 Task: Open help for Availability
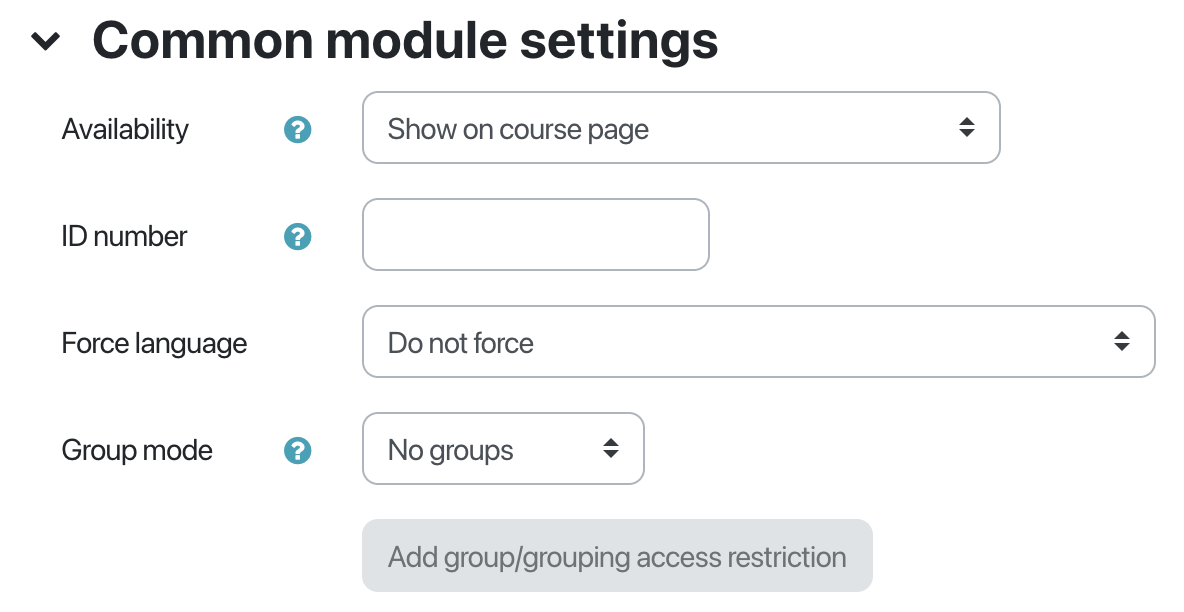(298, 129)
